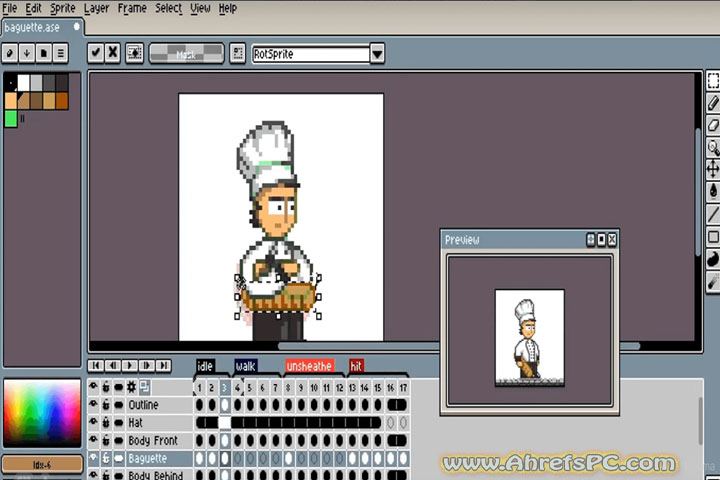Open the Layer menu

coord(96,8)
